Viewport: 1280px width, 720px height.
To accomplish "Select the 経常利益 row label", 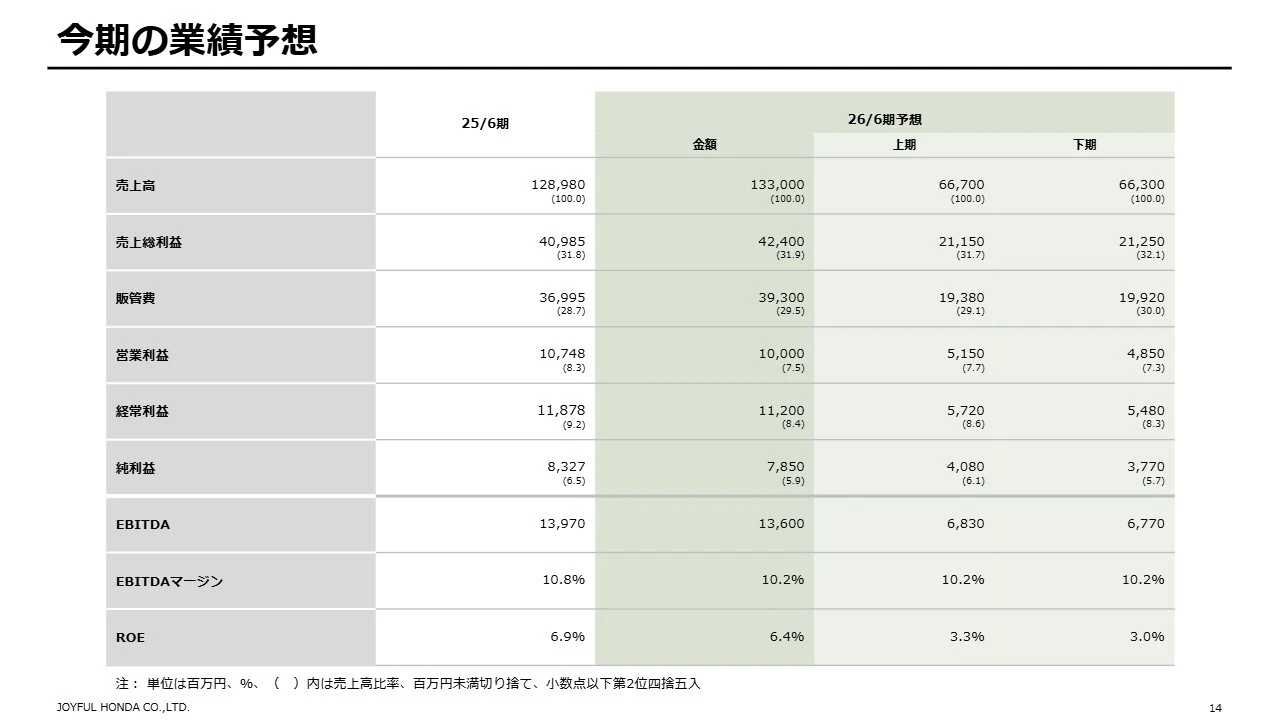I will click(x=142, y=411).
